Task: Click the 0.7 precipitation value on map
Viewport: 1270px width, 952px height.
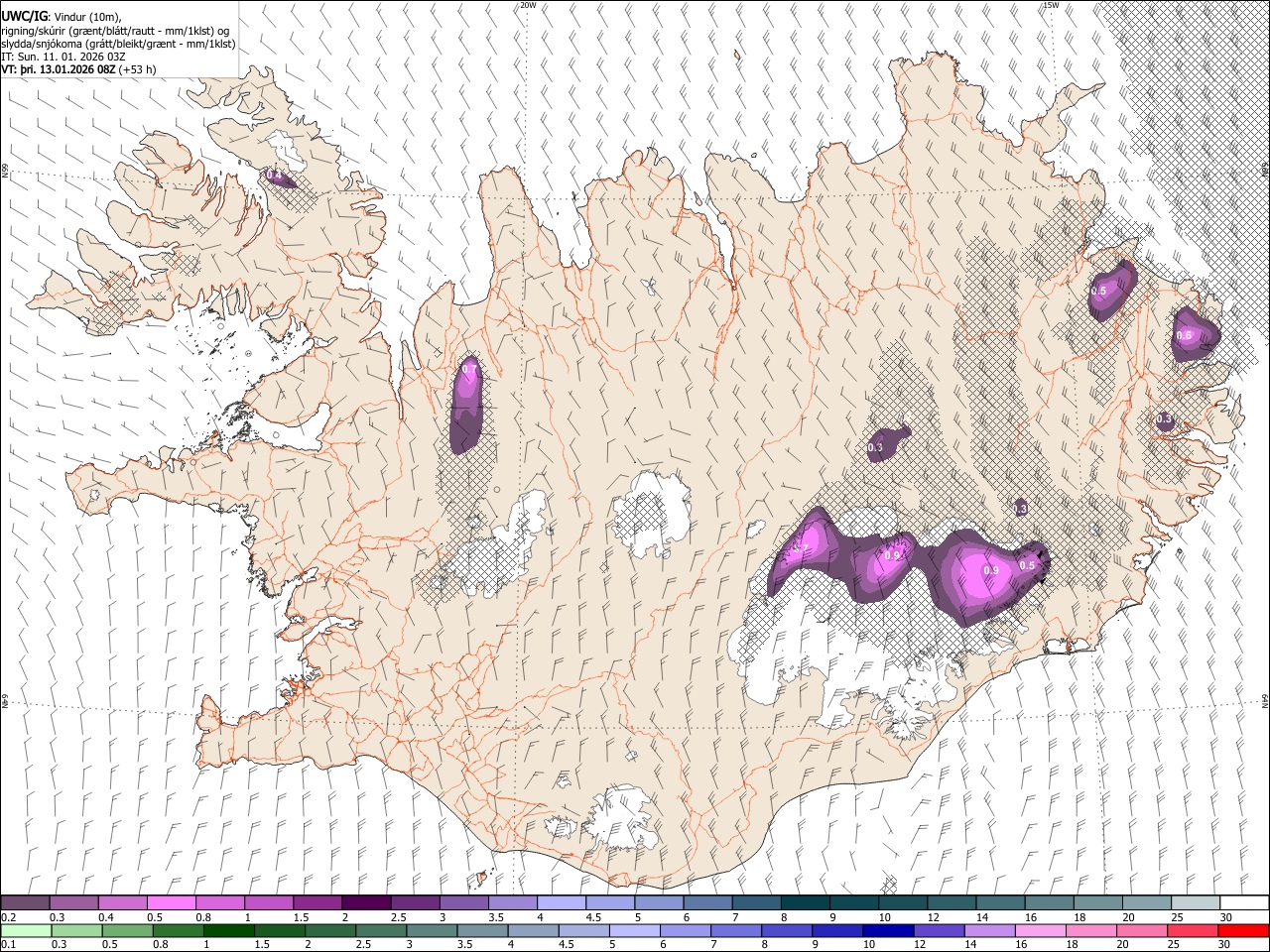Action: (470, 370)
